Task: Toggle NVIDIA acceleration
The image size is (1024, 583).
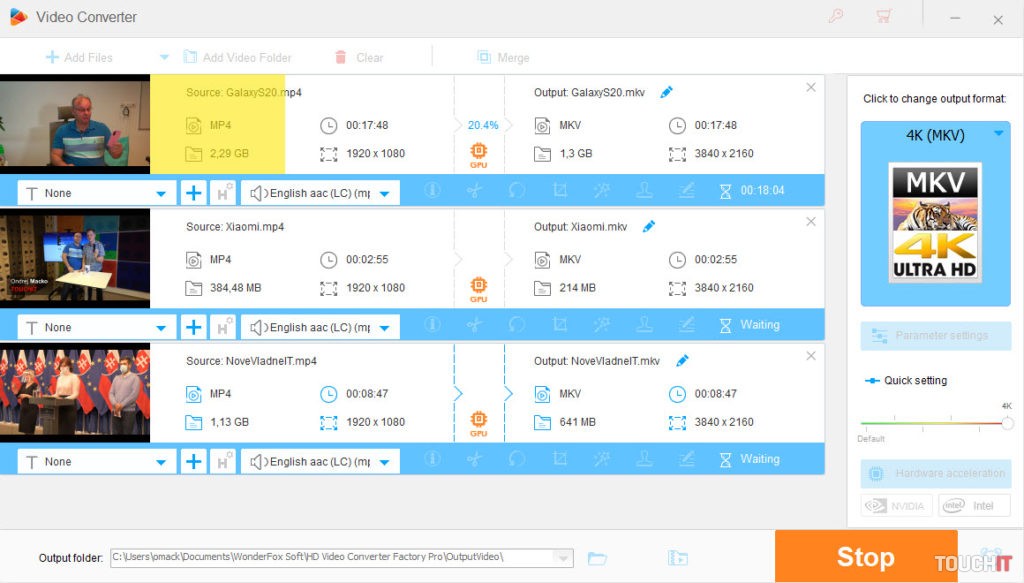Action: (x=897, y=506)
